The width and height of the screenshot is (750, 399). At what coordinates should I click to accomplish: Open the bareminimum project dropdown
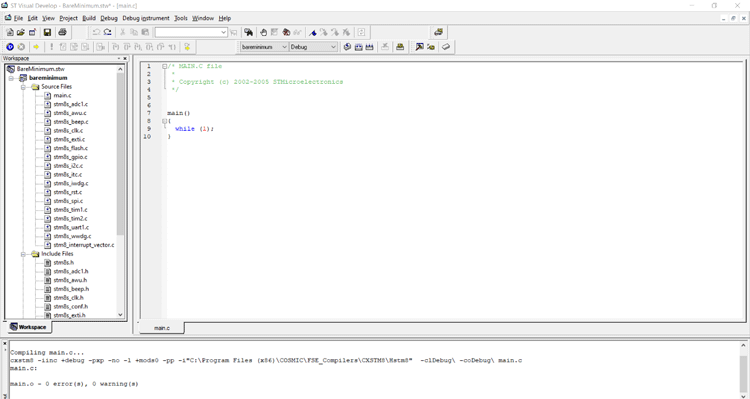point(284,47)
